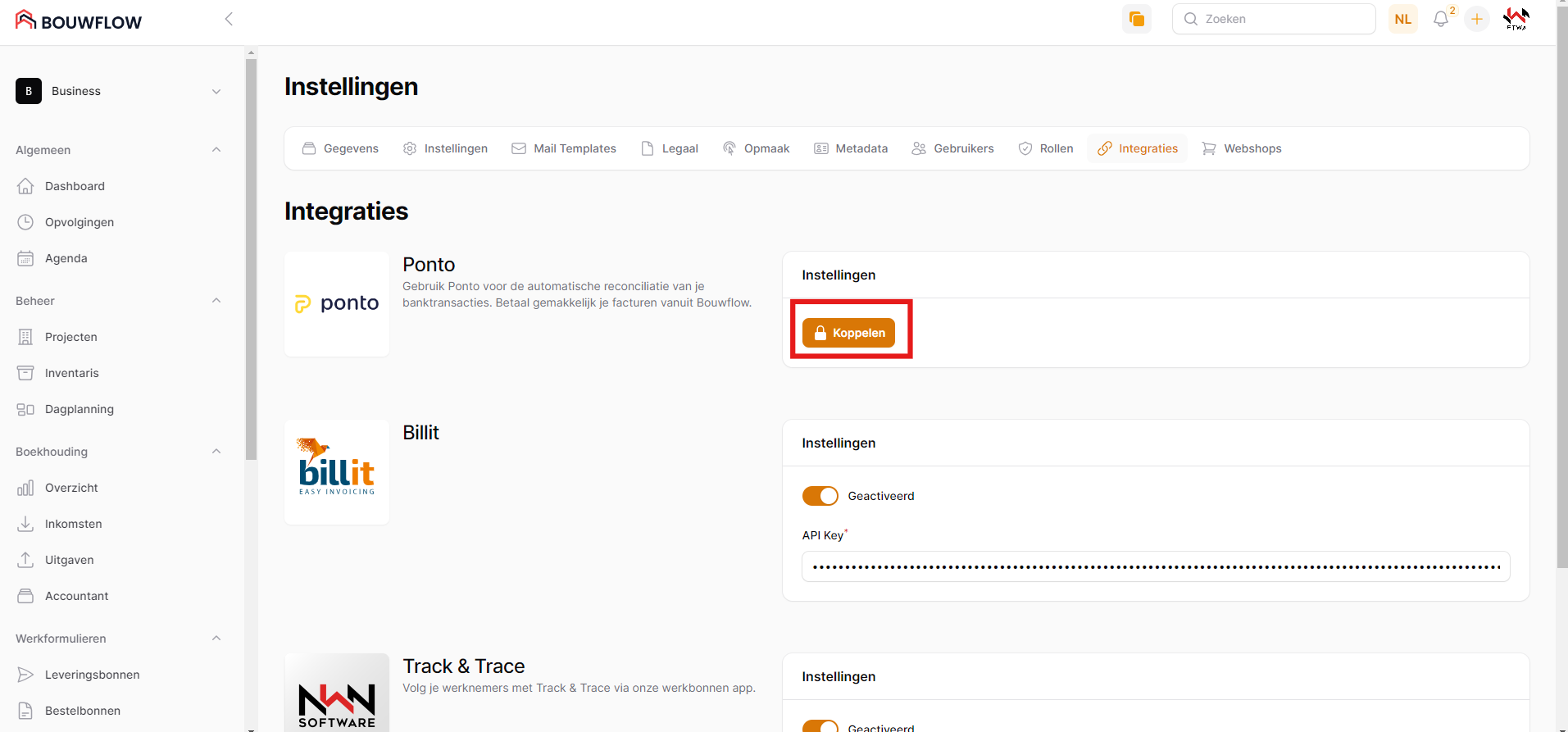Image resolution: width=1568 pixels, height=732 pixels.
Task: Go to Inventaris in sidebar
Action: coord(71,373)
